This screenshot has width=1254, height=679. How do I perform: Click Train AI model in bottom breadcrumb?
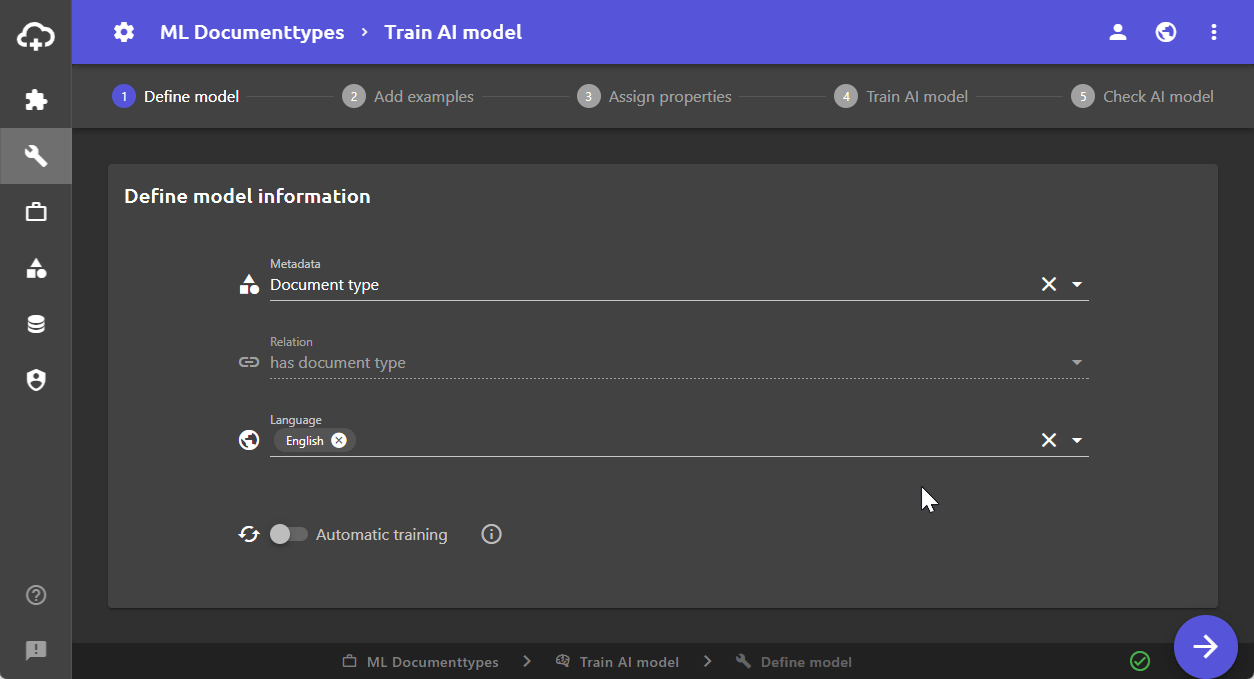(617, 662)
